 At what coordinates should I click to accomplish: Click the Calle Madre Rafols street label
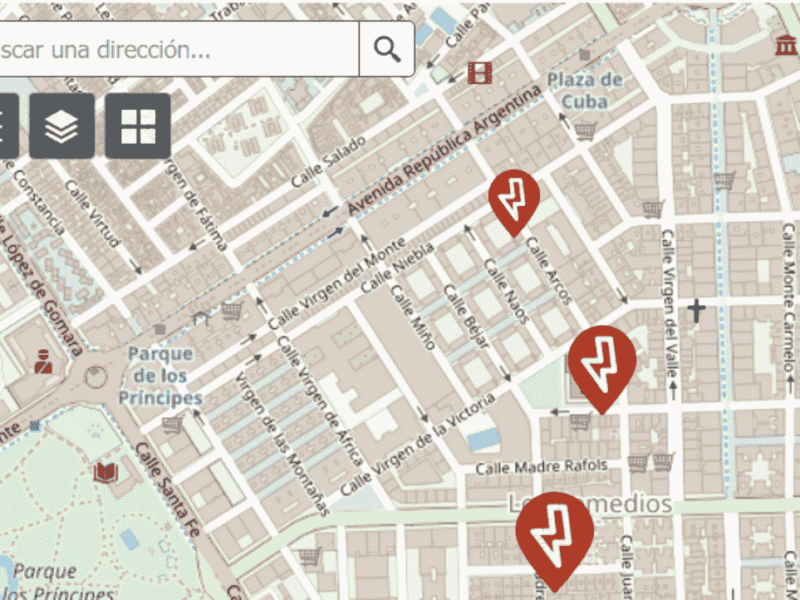(x=541, y=467)
